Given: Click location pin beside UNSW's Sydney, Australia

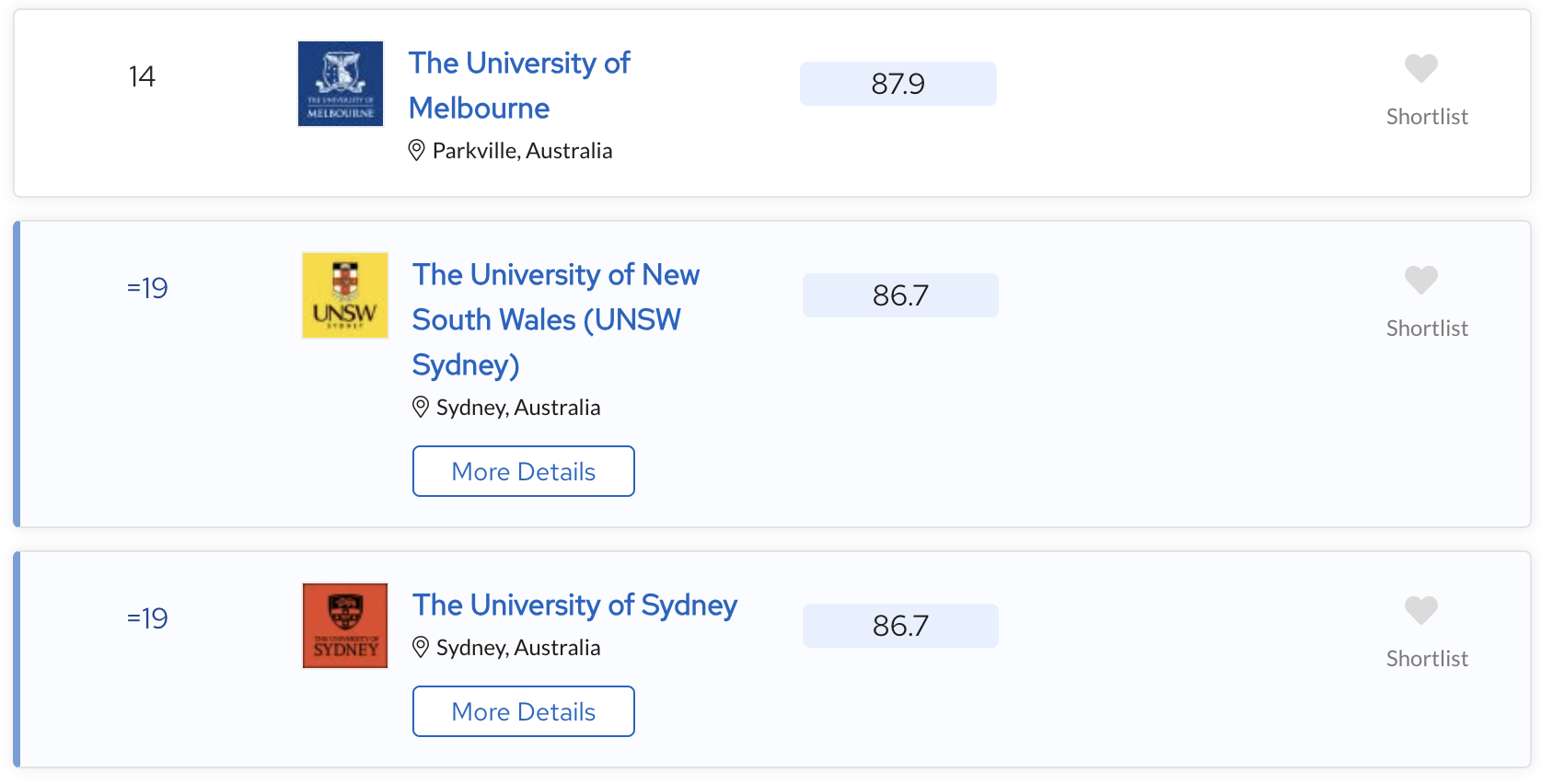Looking at the screenshot, I should point(421,407).
